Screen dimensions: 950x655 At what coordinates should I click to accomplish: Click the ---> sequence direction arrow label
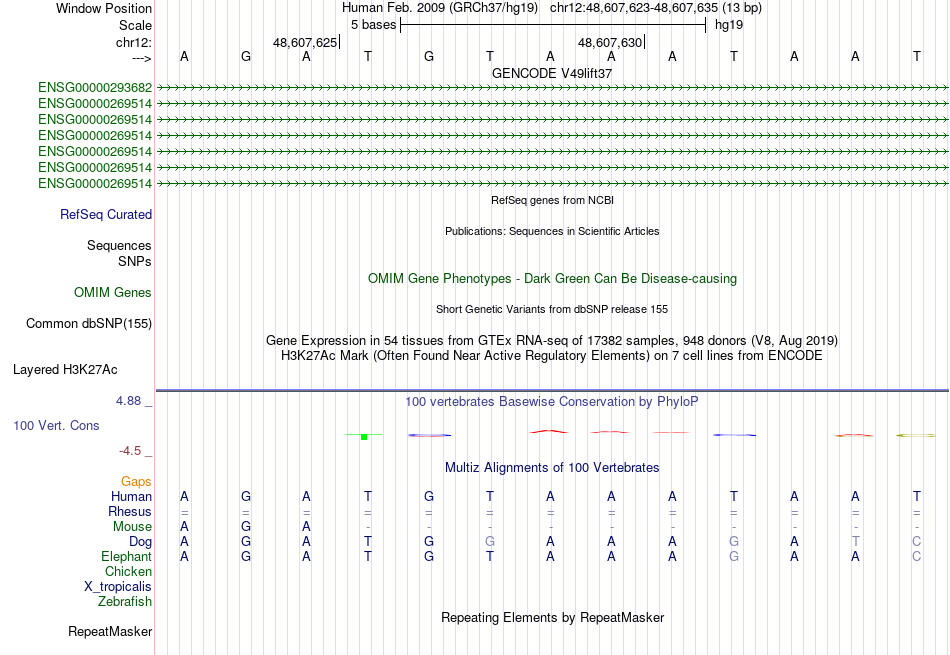[x=142, y=58]
